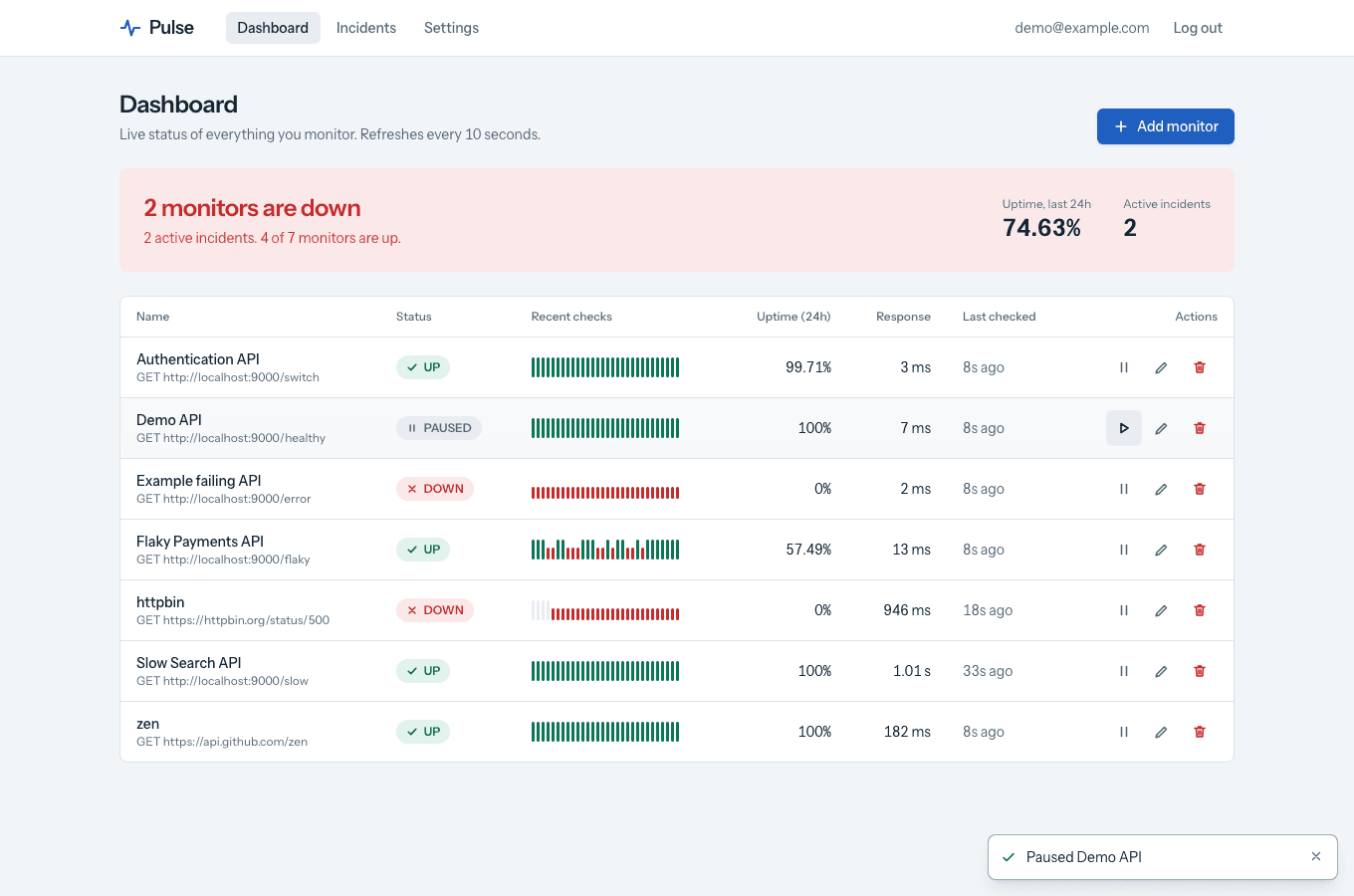Click the 33s ago last checked value
This screenshot has width=1354, height=896.
988,671
